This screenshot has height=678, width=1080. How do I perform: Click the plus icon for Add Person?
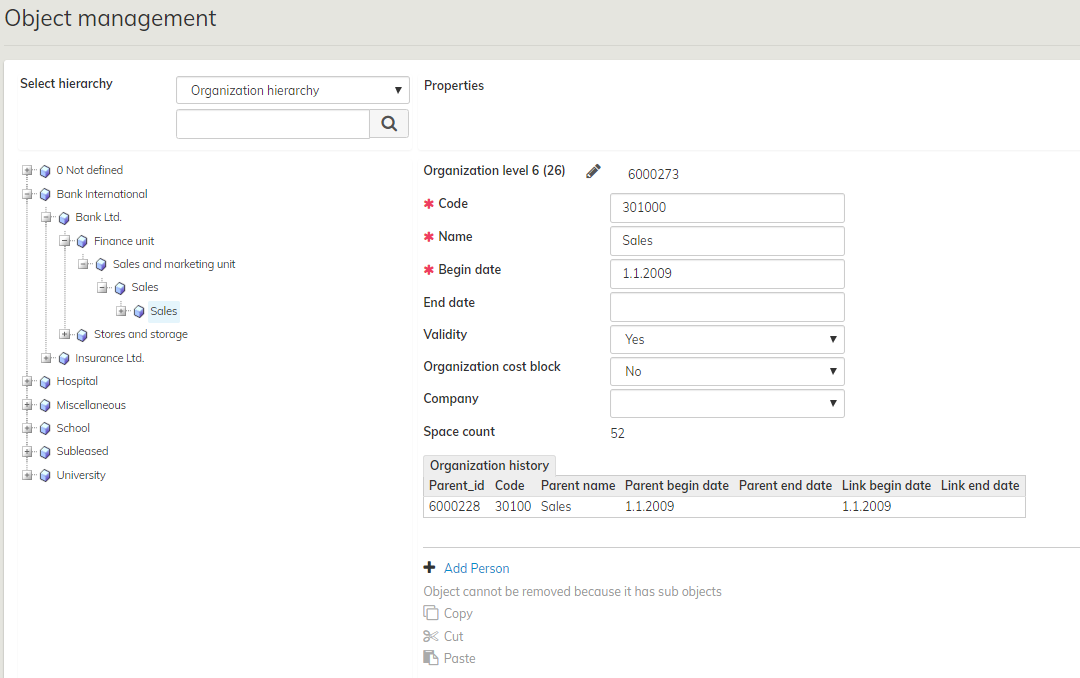point(430,568)
